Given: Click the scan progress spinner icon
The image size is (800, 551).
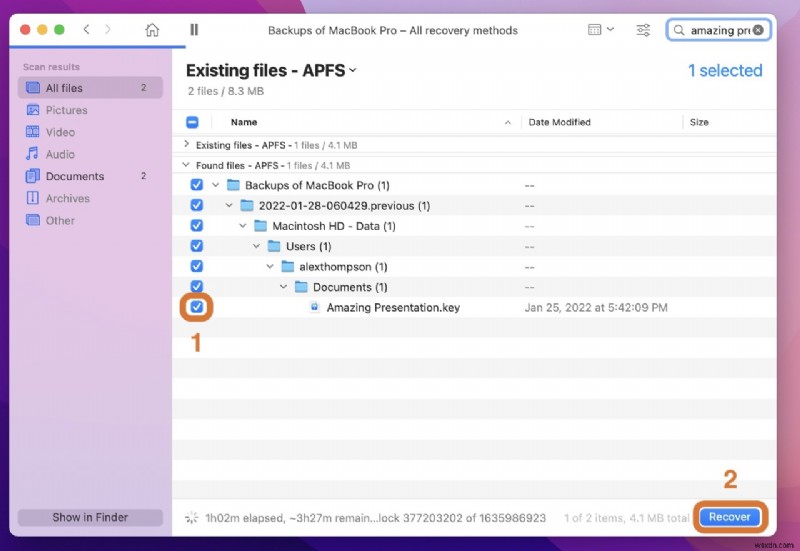Looking at the screenshot, I should (x=191, y=517).
